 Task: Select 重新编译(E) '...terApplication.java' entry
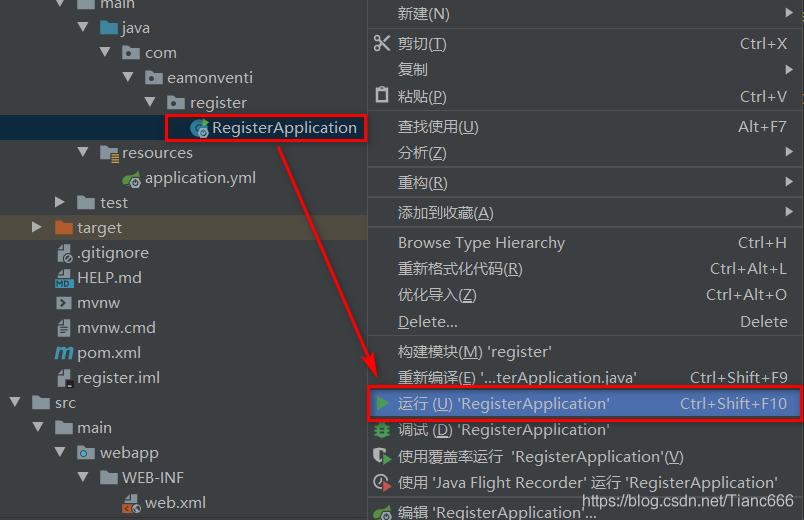click(585, 377)
